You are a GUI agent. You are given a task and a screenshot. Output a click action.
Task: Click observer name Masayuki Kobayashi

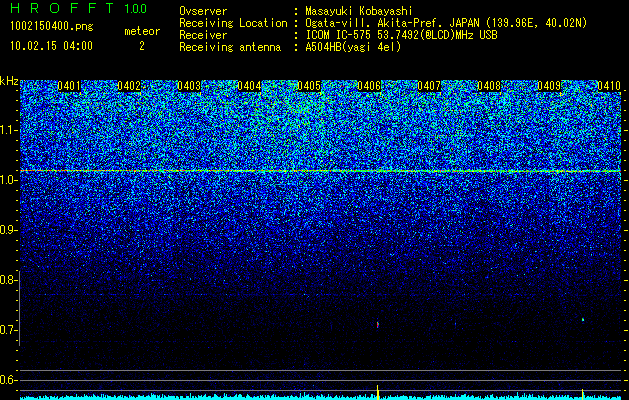[359, 11]
